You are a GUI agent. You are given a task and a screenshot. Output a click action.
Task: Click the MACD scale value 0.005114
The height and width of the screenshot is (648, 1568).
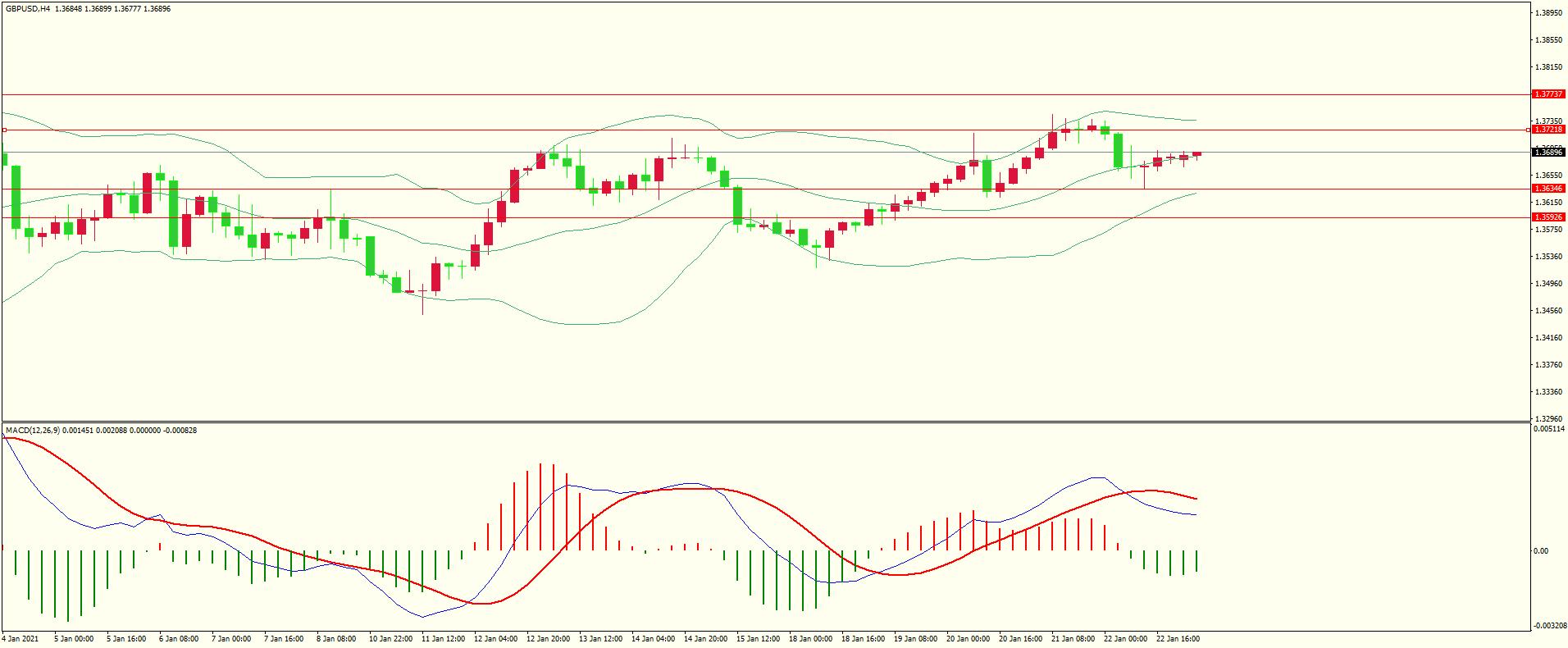click(1548, 429)
